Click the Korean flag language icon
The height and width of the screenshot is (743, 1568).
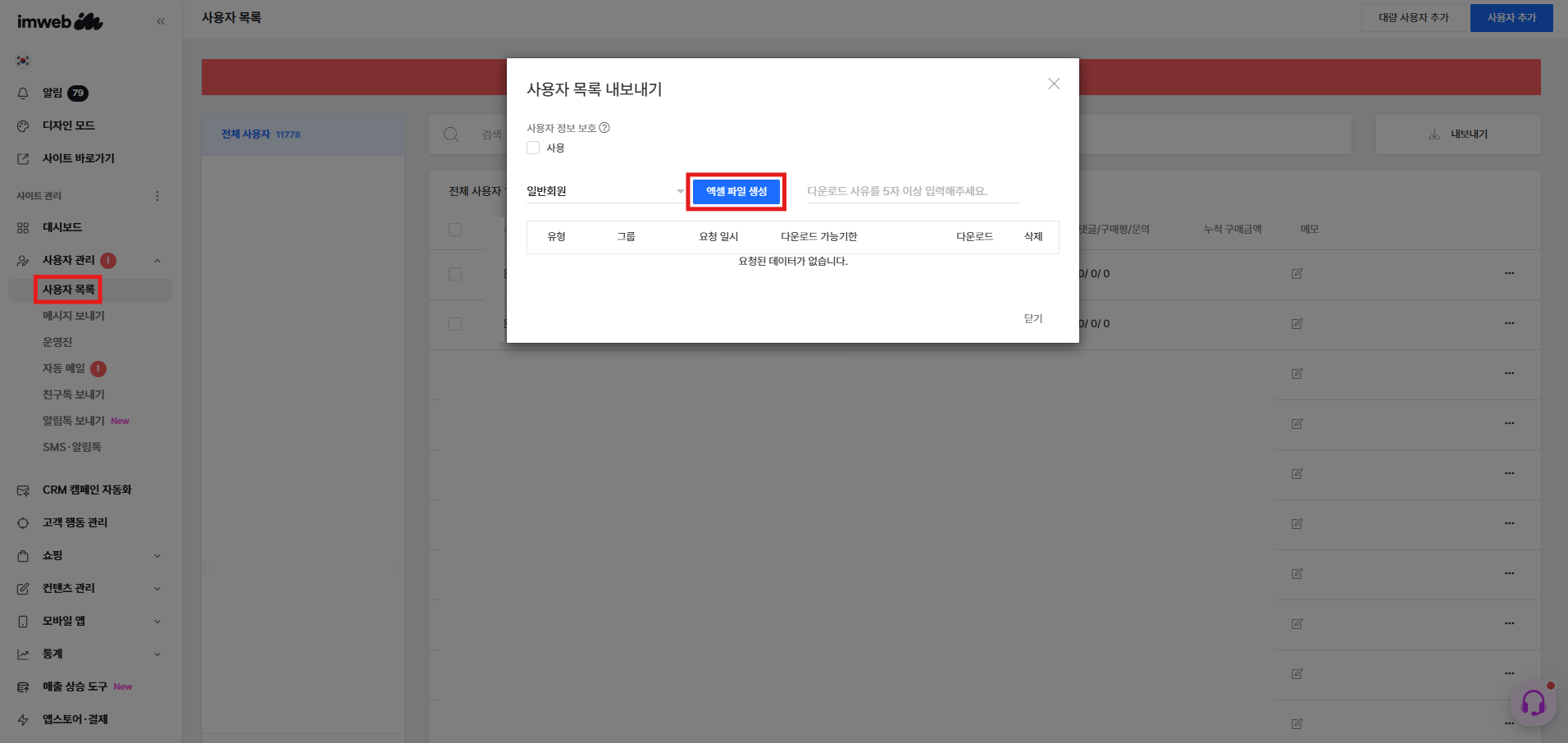pos(23,61)
